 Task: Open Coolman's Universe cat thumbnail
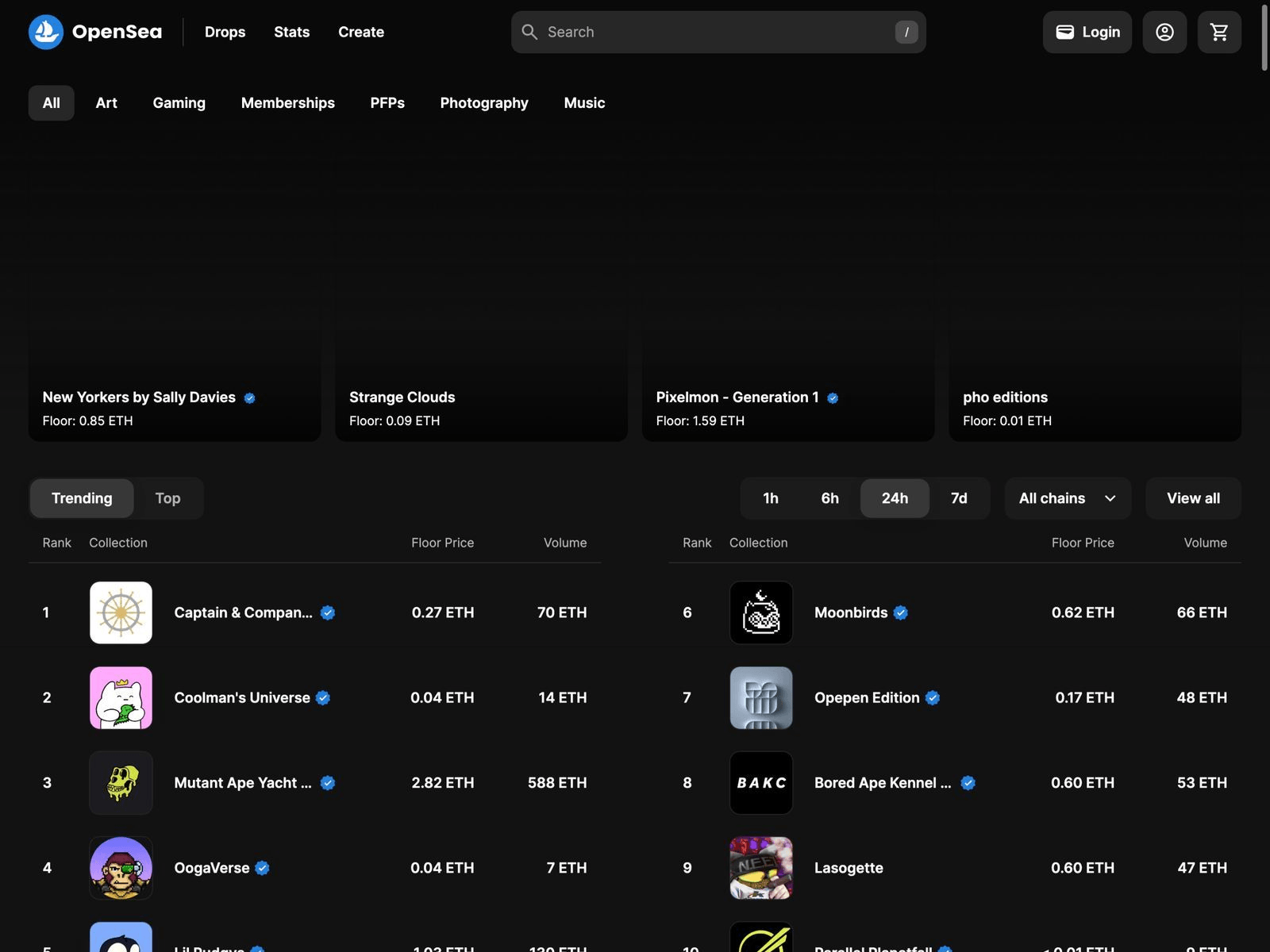tap(121, 698)
